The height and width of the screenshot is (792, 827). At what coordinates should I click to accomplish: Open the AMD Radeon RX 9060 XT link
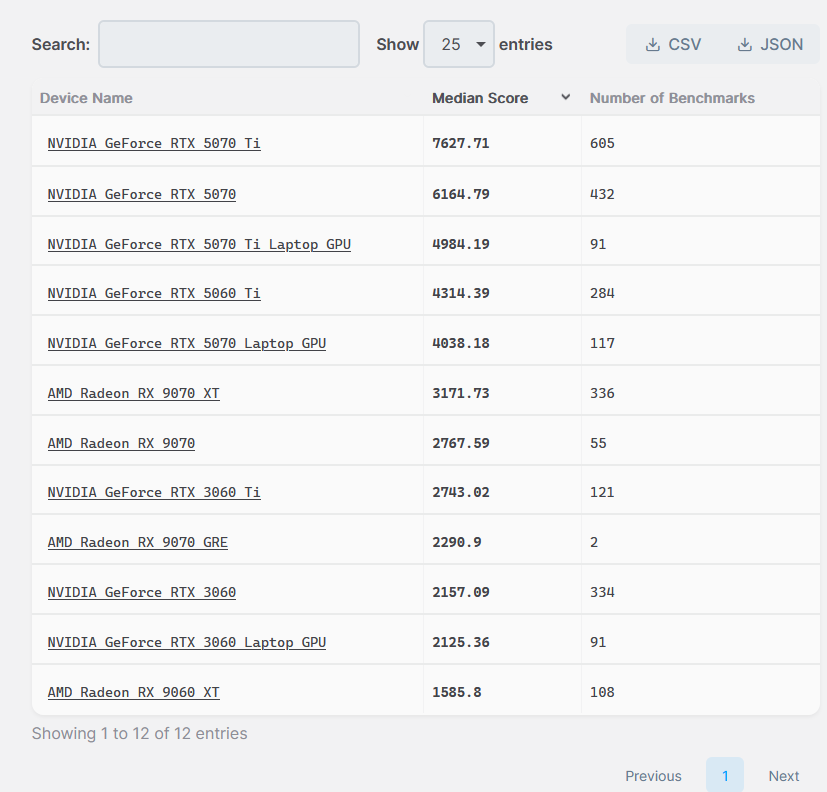pos(133,692)
